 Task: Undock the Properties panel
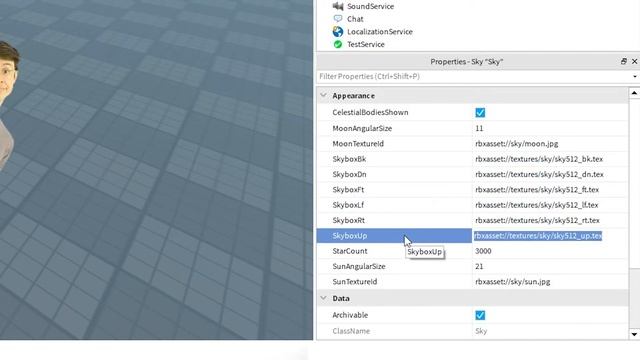[623, 61]
